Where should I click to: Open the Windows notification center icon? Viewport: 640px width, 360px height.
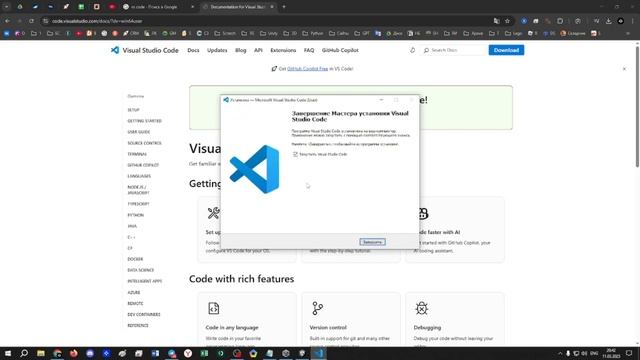629,353
